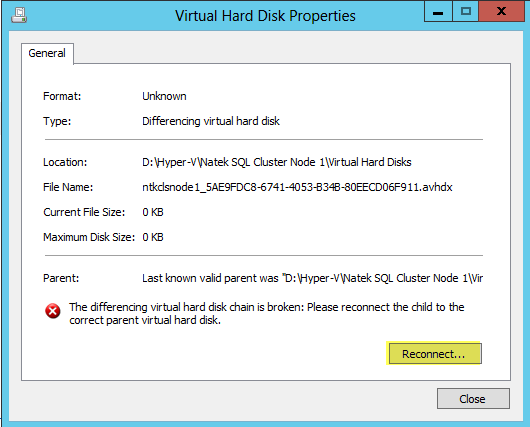This screenshot has width=530, height=427.
Task: Select the General tab
Action: click(x=47, y=53)
